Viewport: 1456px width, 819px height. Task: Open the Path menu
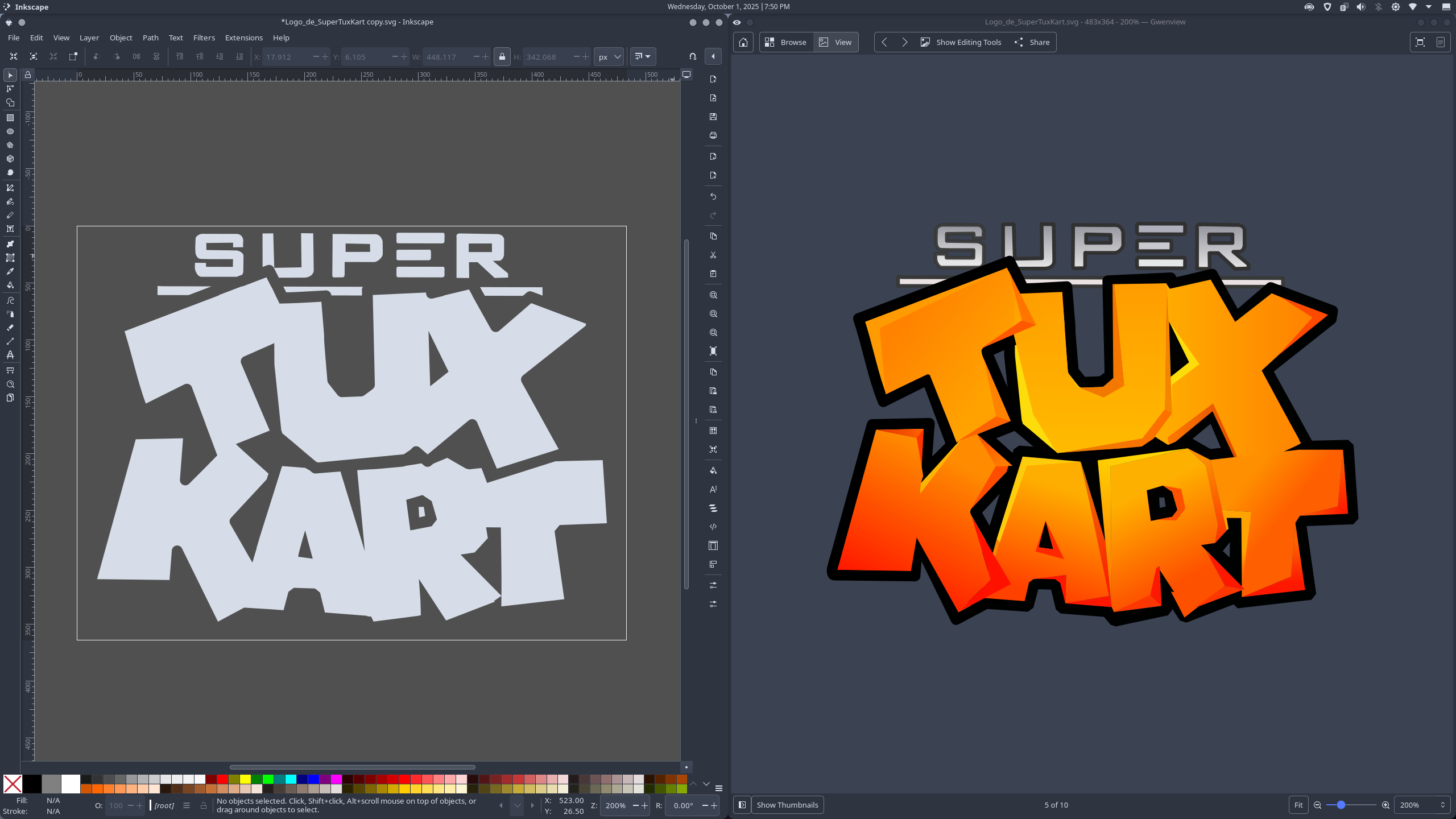pyautogui.click(x=150, y=38)
